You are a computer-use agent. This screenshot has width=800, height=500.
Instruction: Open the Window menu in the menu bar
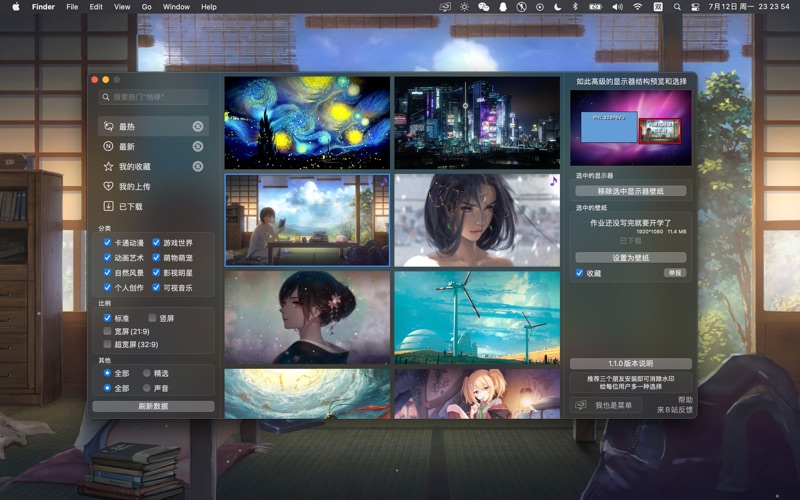tap(176, 7)
